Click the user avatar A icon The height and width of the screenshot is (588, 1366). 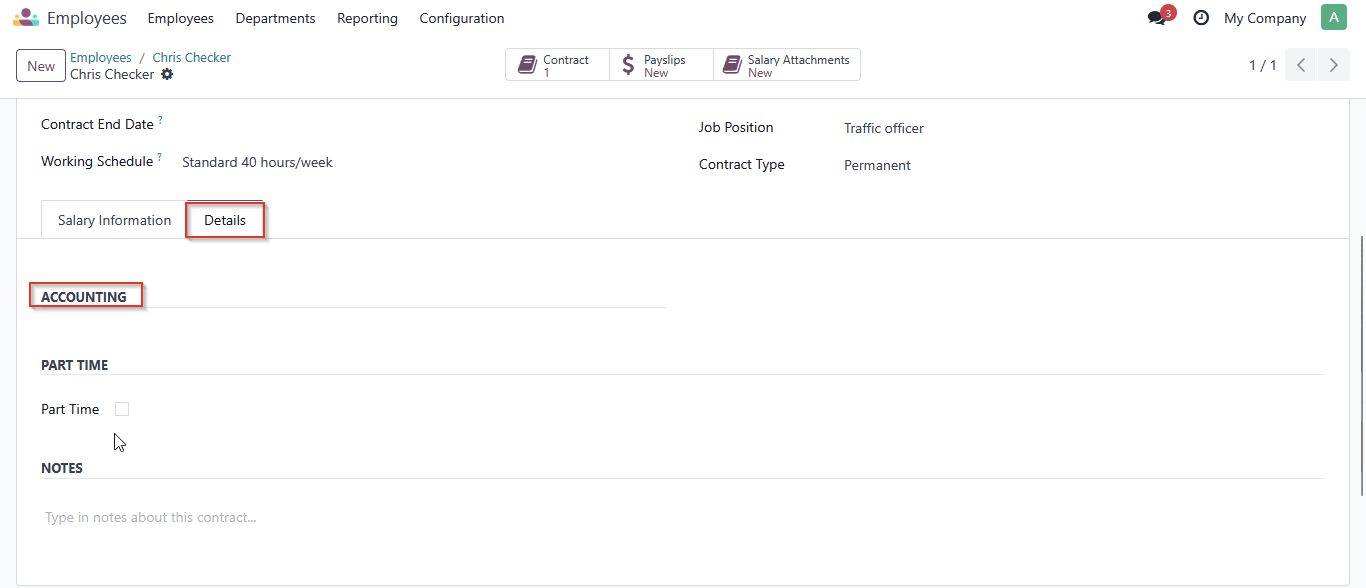coord(1334,18)
